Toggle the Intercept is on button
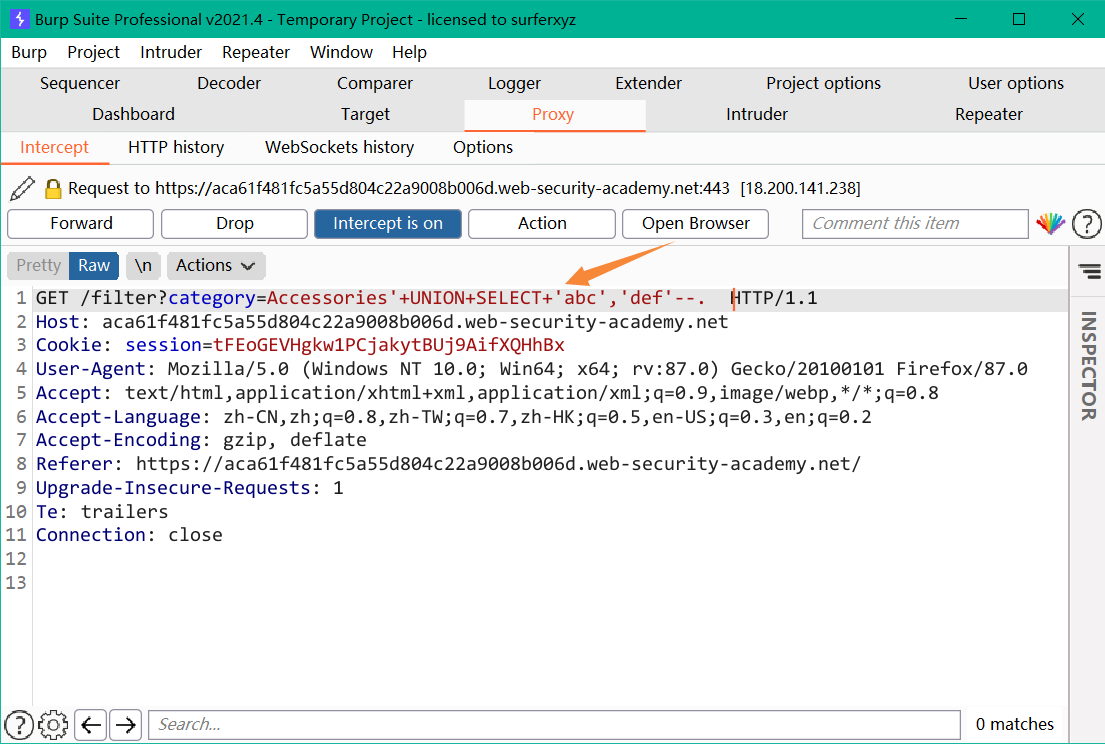This screenshot has width=1105, height=744. click(x=388, y=224)
